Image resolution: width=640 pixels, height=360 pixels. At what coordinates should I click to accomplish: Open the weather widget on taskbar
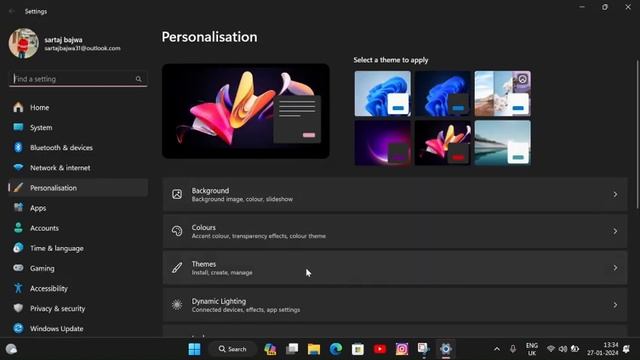click(x=11, y=349)
